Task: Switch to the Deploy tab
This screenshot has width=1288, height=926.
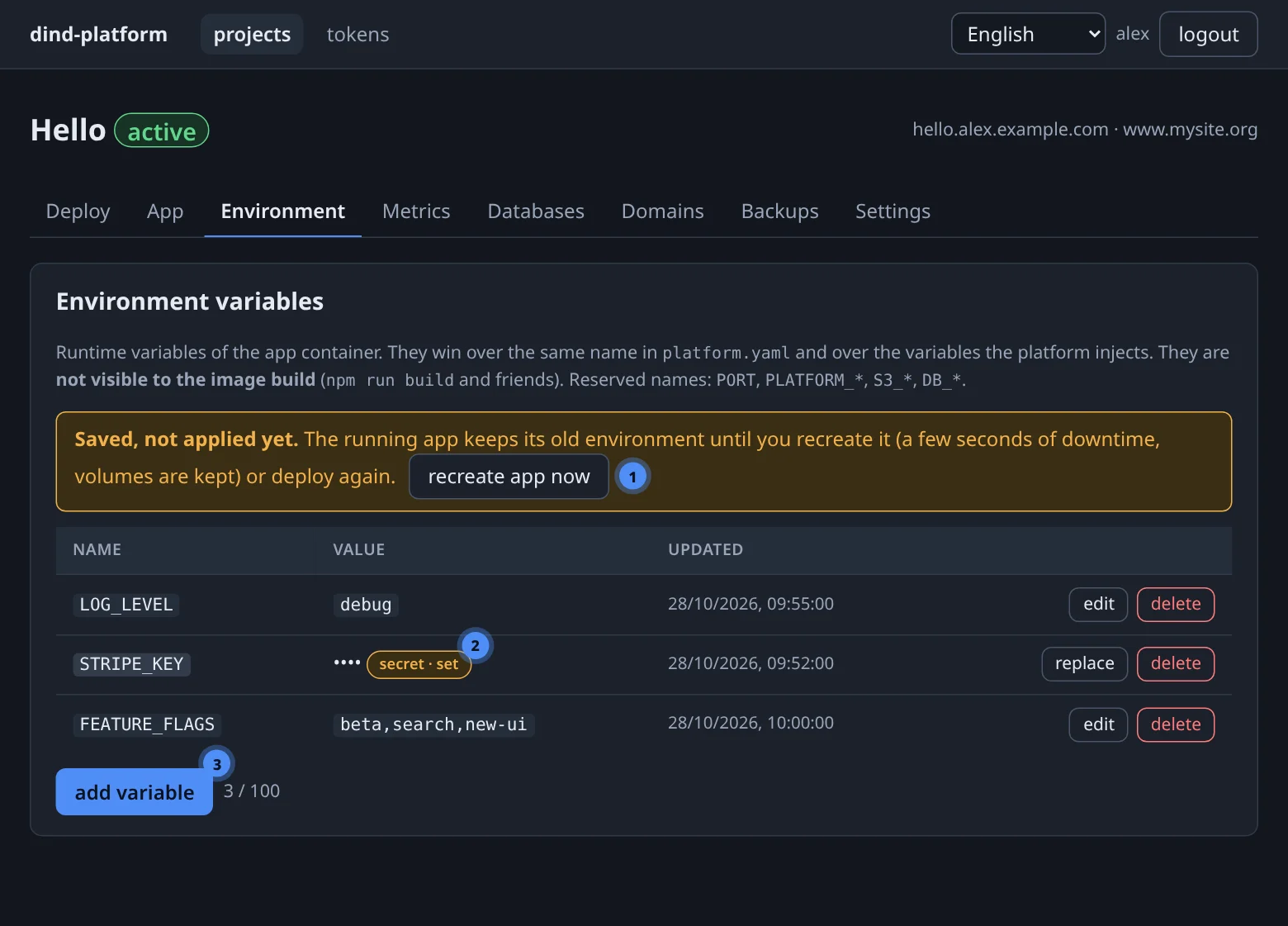Action: coord(78,211)
